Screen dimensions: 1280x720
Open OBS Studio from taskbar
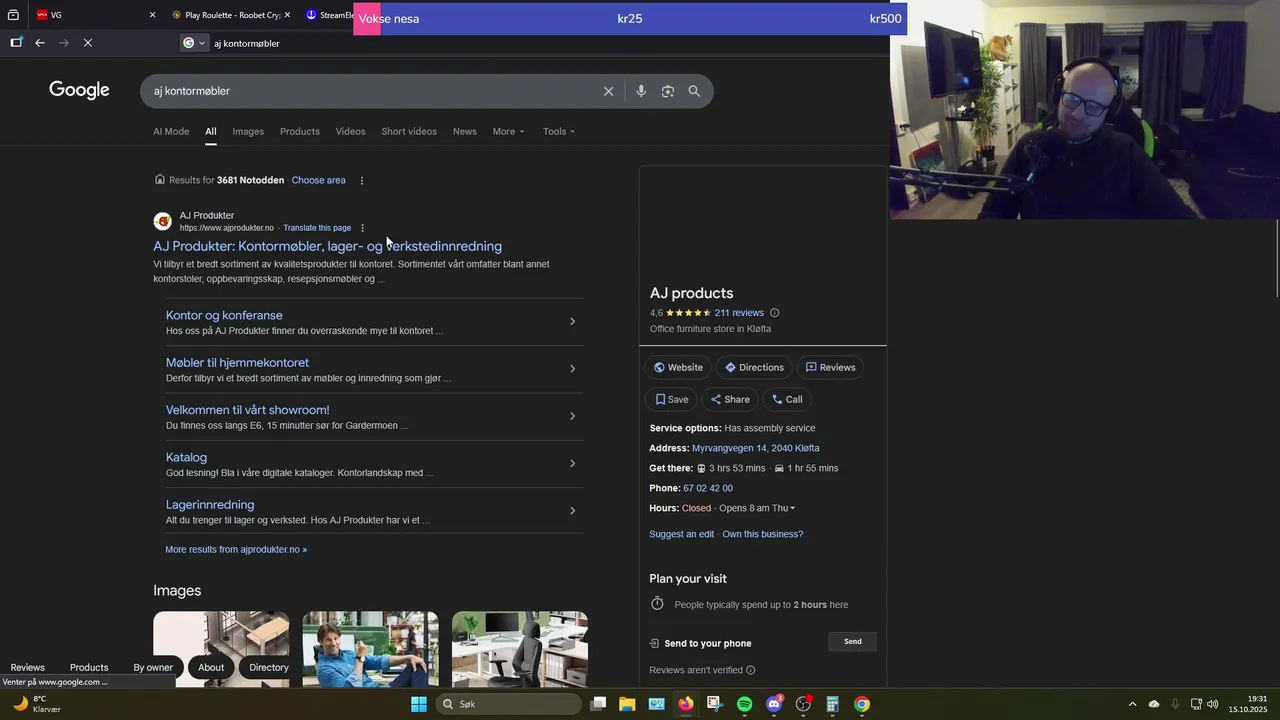point(803,704)
